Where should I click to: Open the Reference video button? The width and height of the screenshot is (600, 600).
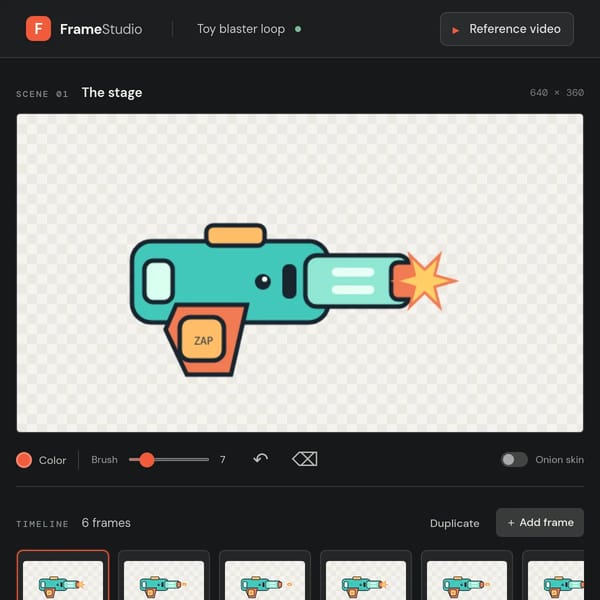coord(507,29)
